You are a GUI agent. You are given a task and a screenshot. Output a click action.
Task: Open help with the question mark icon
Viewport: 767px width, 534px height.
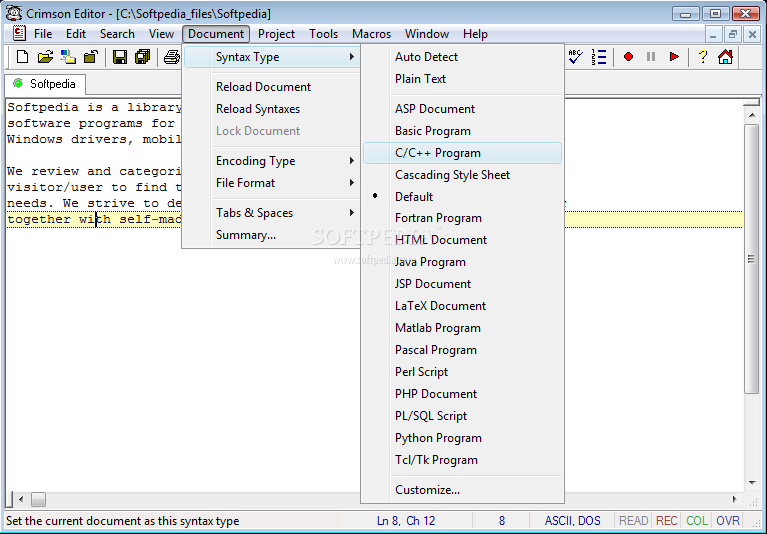coord(703,57)
